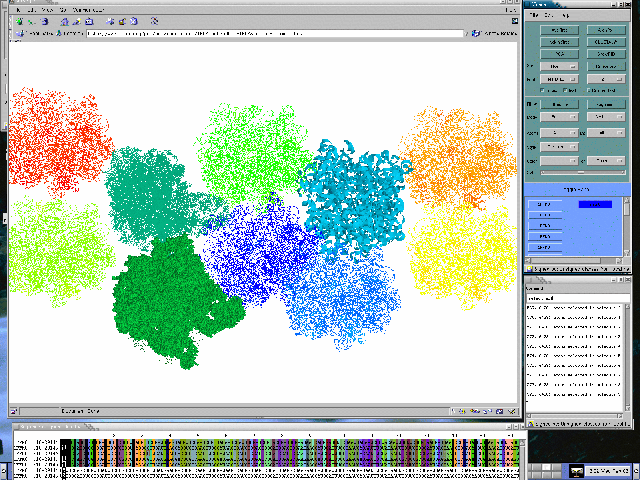Toggle the last checkbox in the control panel row

click(x=587, y=90)
